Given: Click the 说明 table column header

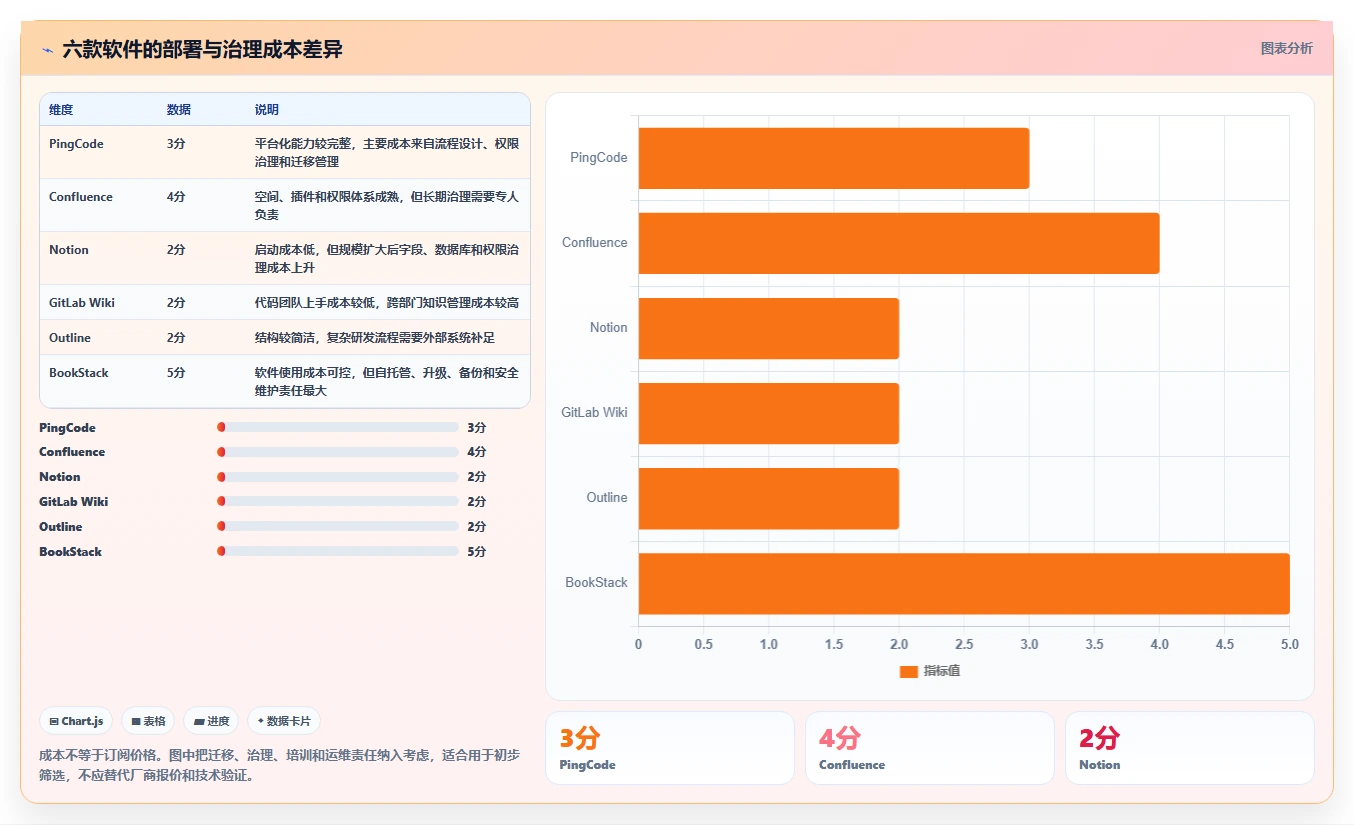Looking at the screenshot, I should click(267, 109).
